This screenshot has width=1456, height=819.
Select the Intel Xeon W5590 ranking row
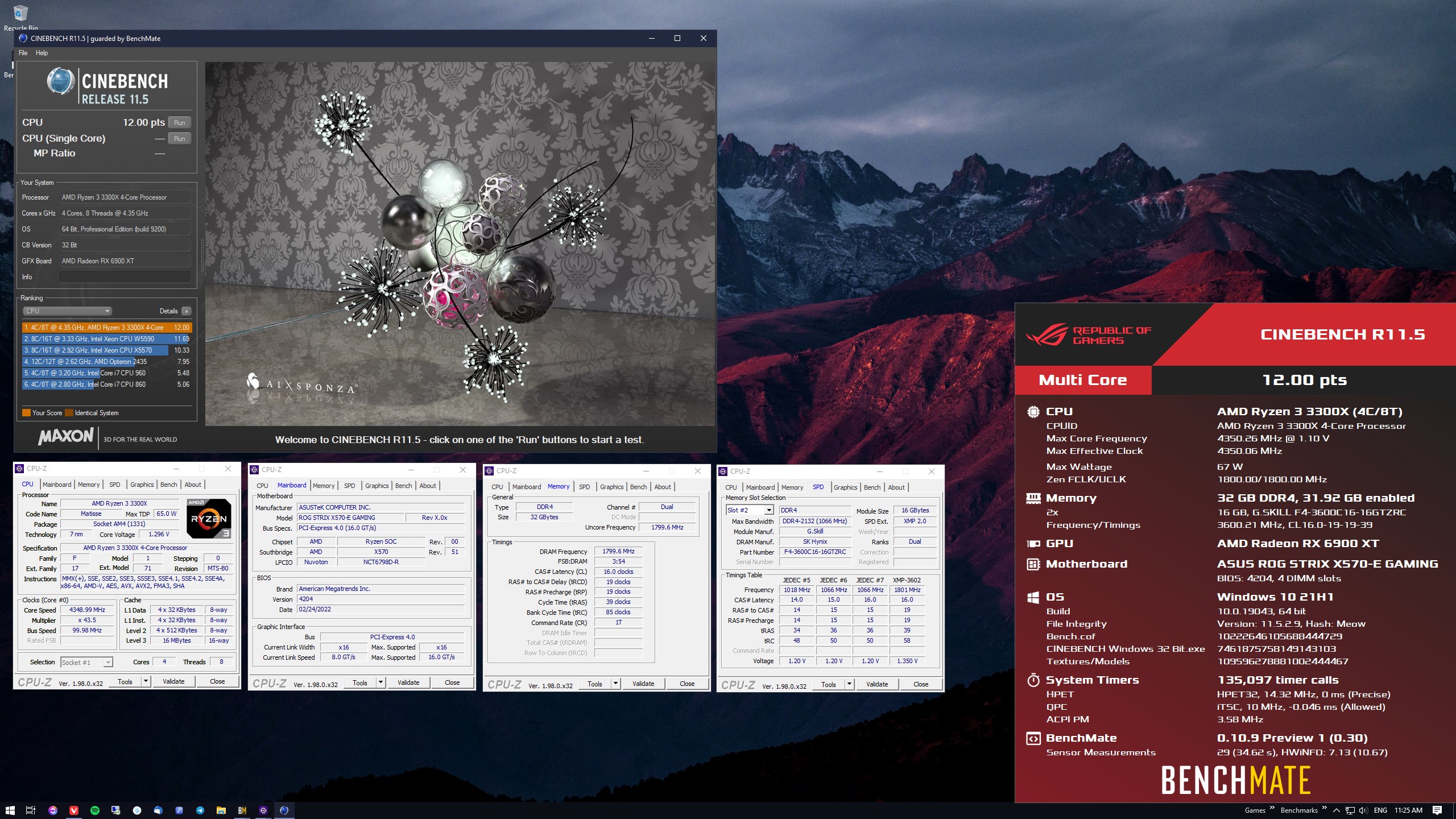tap(106, 339)
